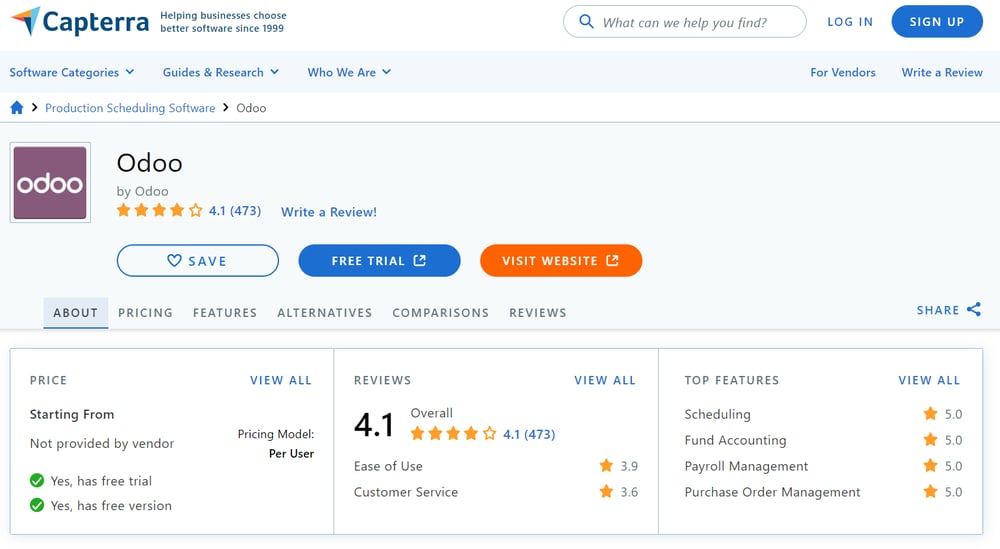The height and width of the screenshot is (549, 1000).
Task: Expand the Who We Are dropdown
Action: [x=349, y=72]
